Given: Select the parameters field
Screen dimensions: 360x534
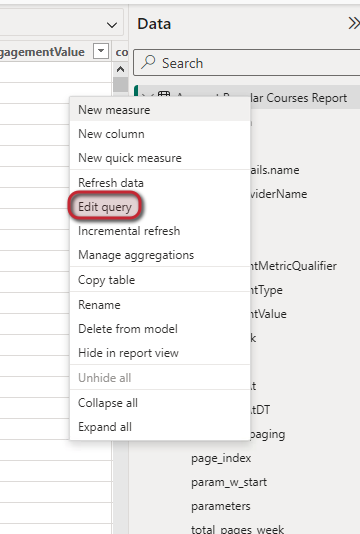Looking at the screenshot, I should click(x=221, y=506).
